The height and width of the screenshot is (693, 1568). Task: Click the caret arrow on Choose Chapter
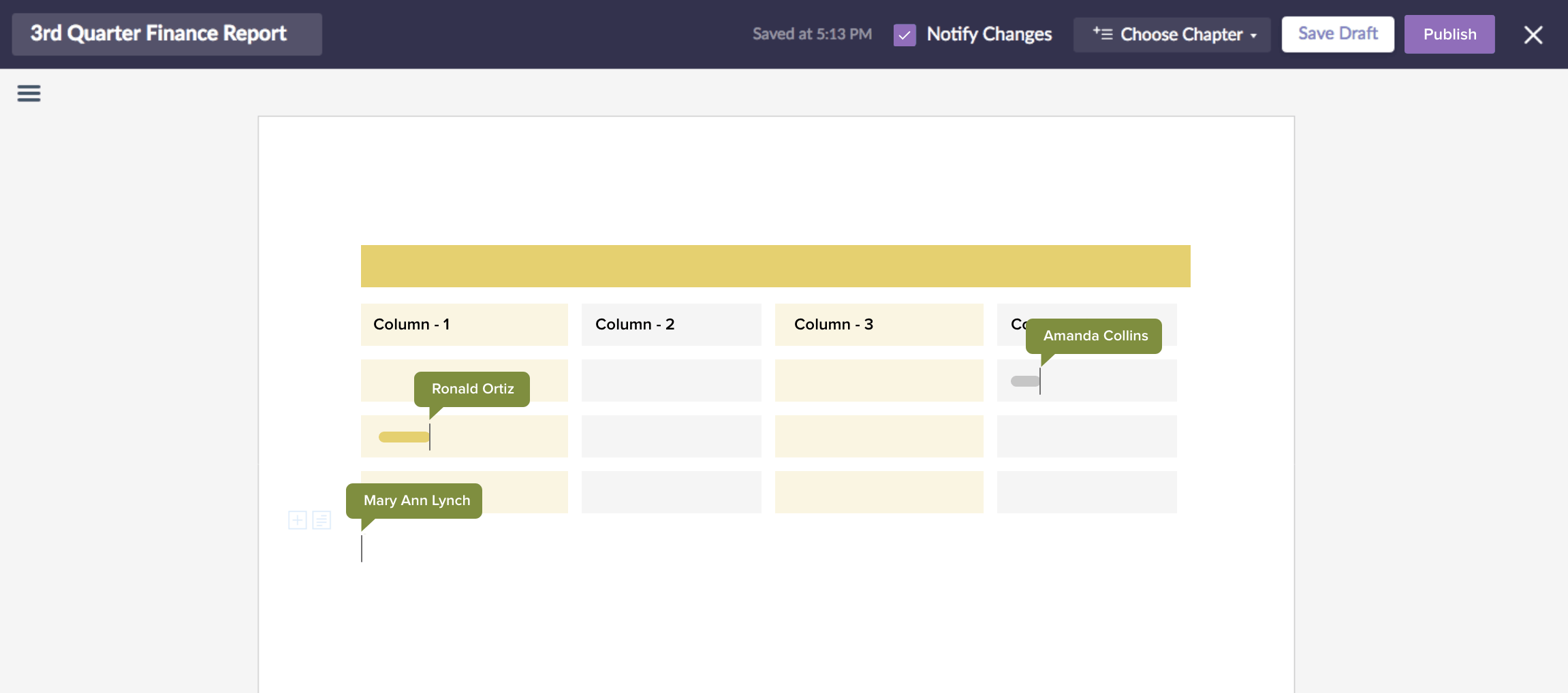(x=1254, y=35)
